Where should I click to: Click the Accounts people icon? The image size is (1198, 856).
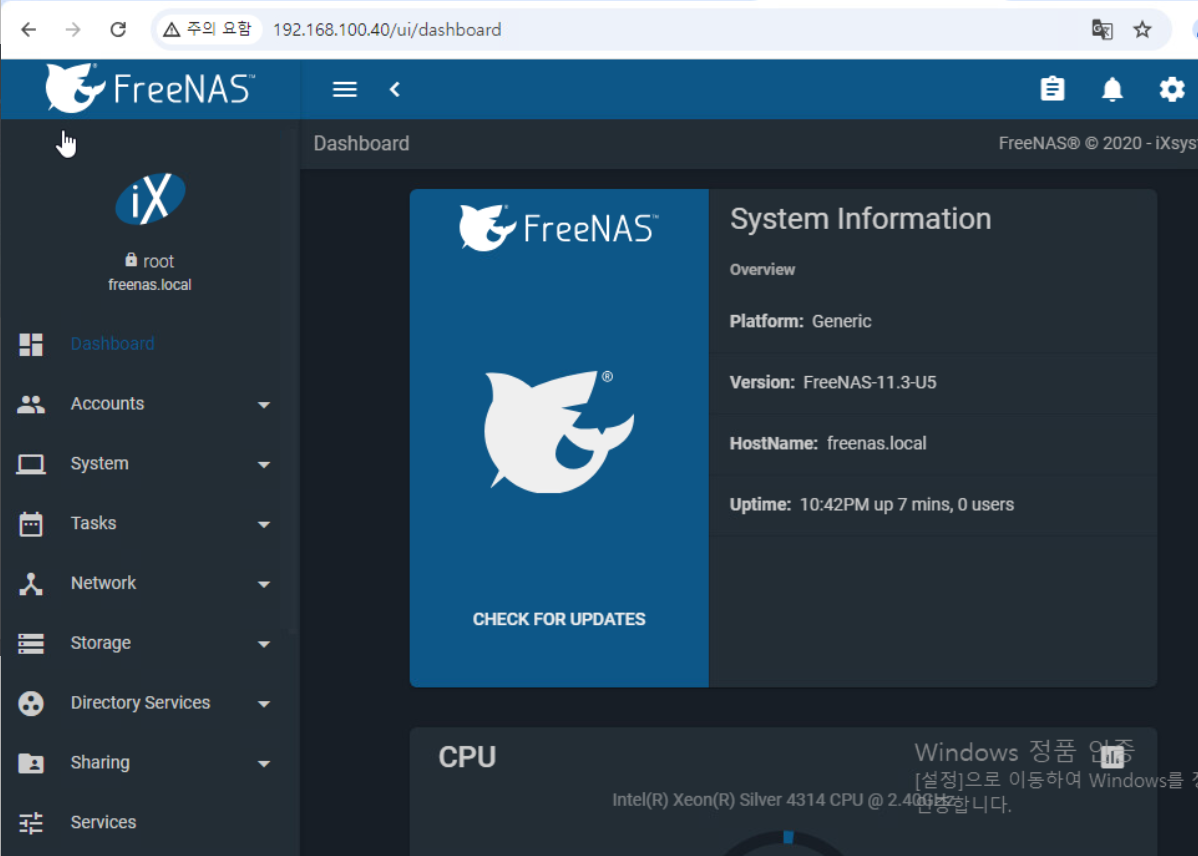(31, 404)
